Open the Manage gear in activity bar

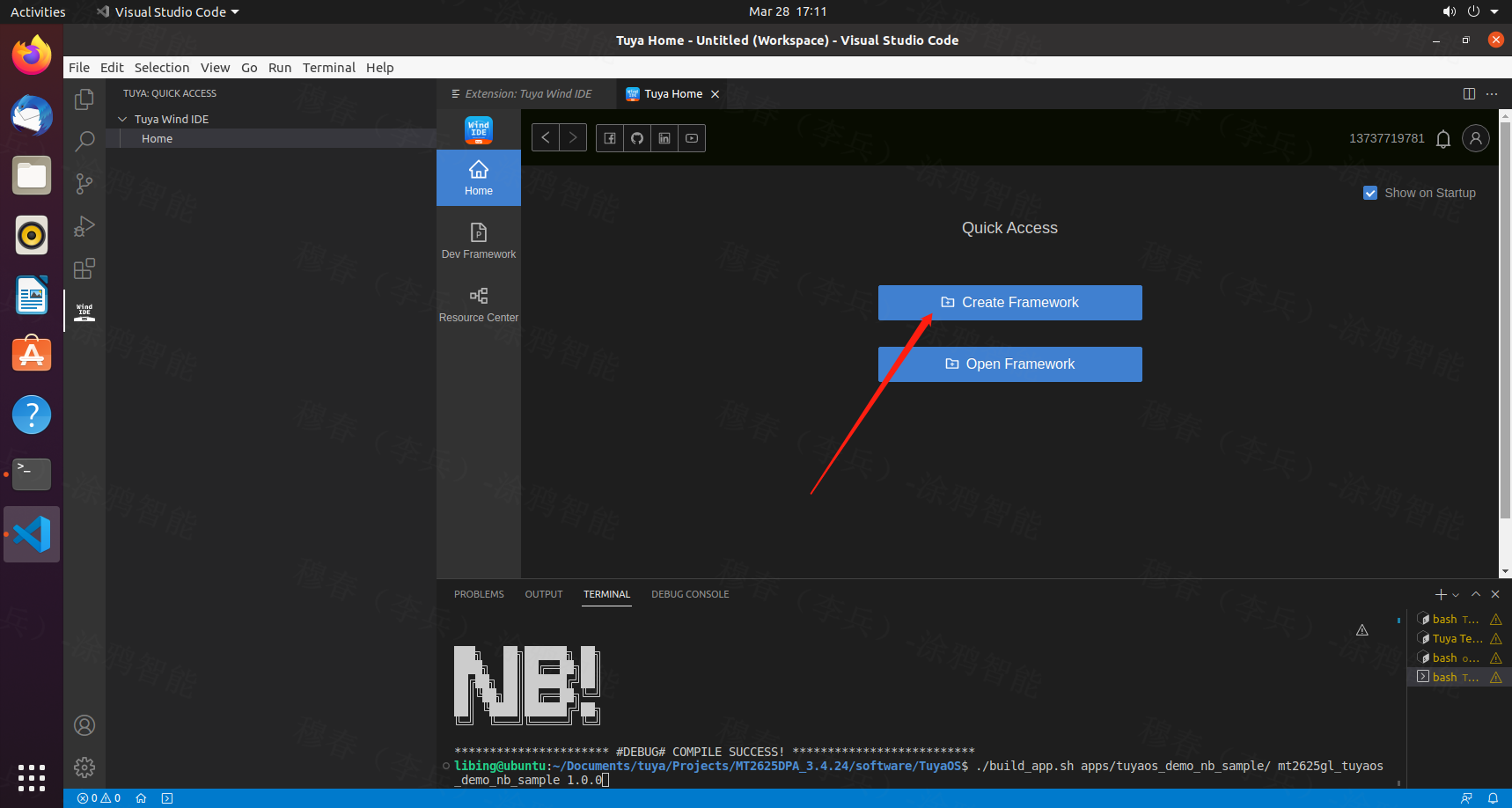[x=84, y=768]
